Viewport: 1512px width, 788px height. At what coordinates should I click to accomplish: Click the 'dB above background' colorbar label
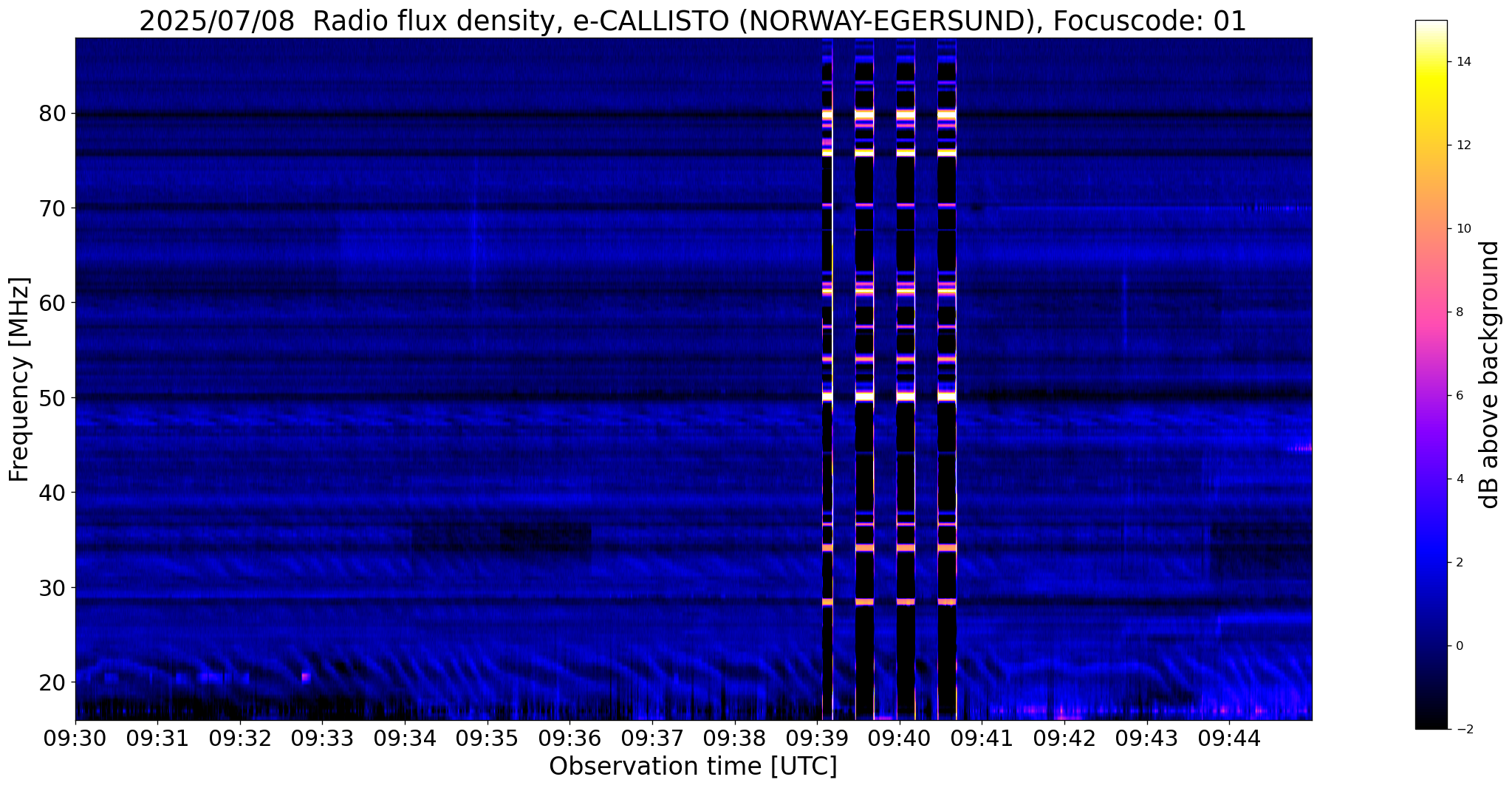(x=1490, y=374)
